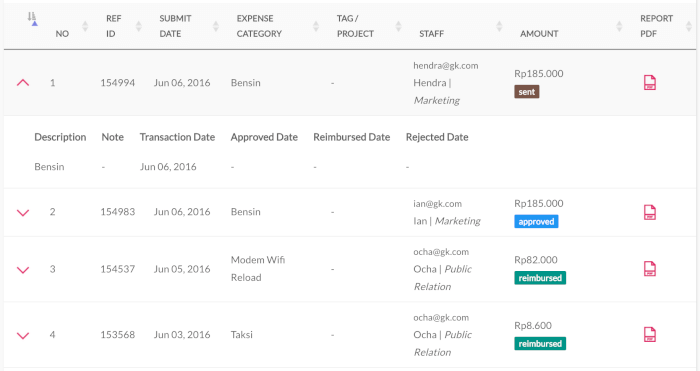Click Bensin value under Description
This screenshot has height=371, width=700.
pyautogui.click(x=49, y=167)
